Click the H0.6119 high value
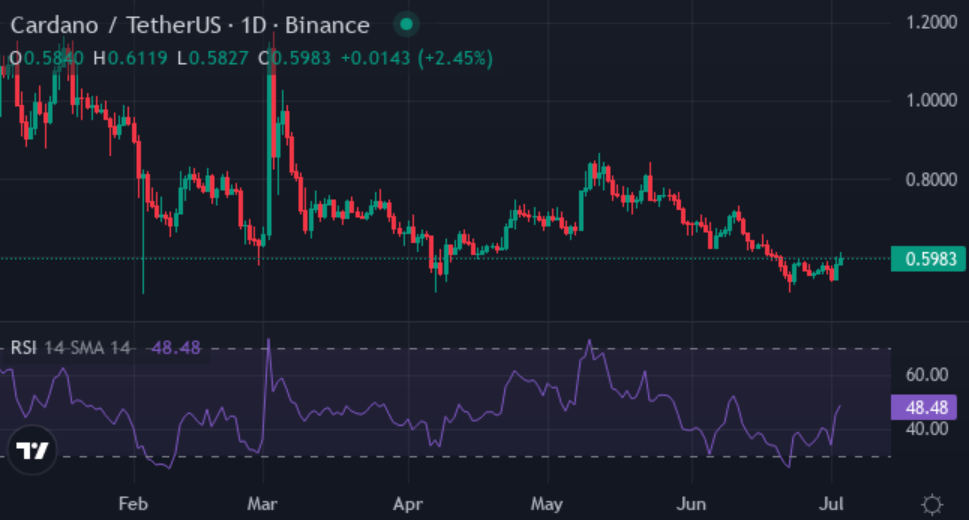 click(x=130, y=59)
